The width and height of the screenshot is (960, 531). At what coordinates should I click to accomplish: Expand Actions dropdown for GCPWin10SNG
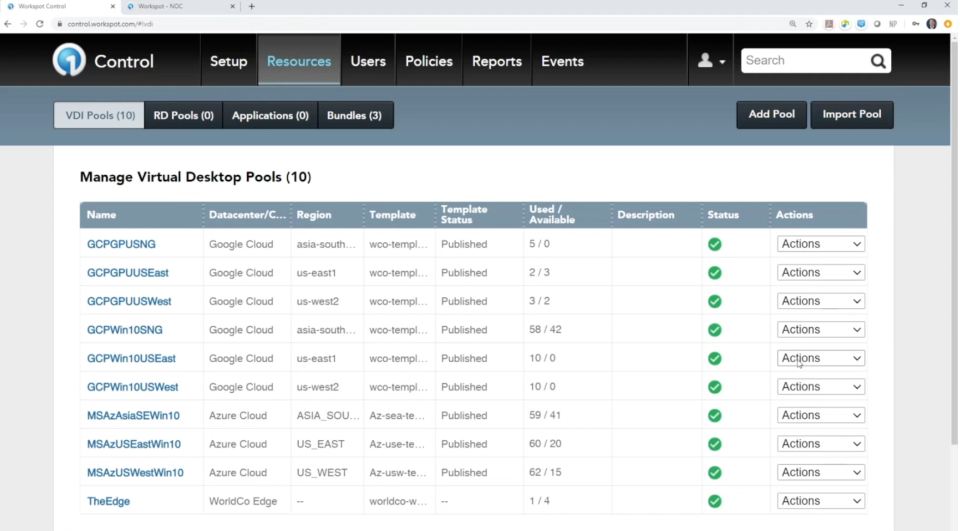(x=820, y=330)
